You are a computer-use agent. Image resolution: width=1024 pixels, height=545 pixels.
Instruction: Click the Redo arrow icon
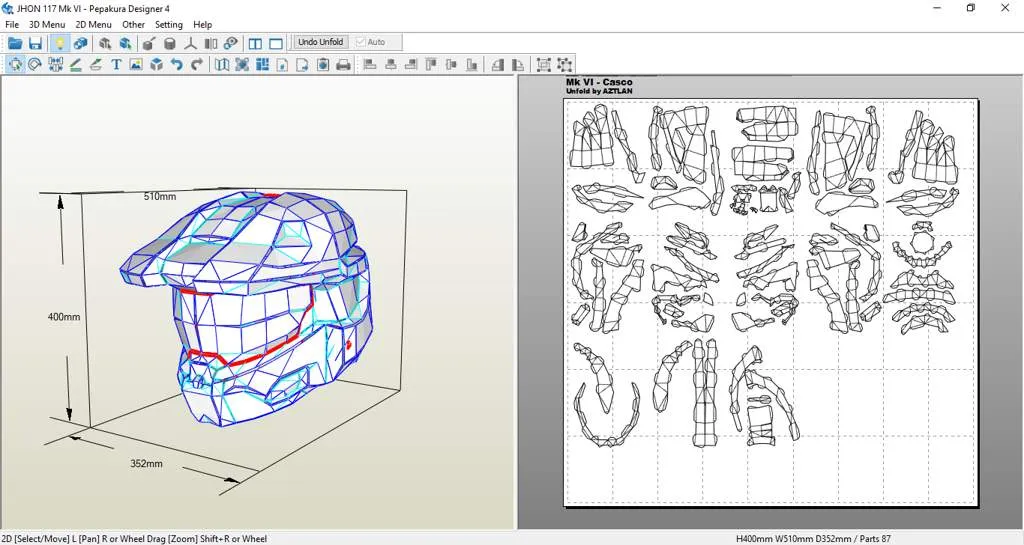click(197, 65)
